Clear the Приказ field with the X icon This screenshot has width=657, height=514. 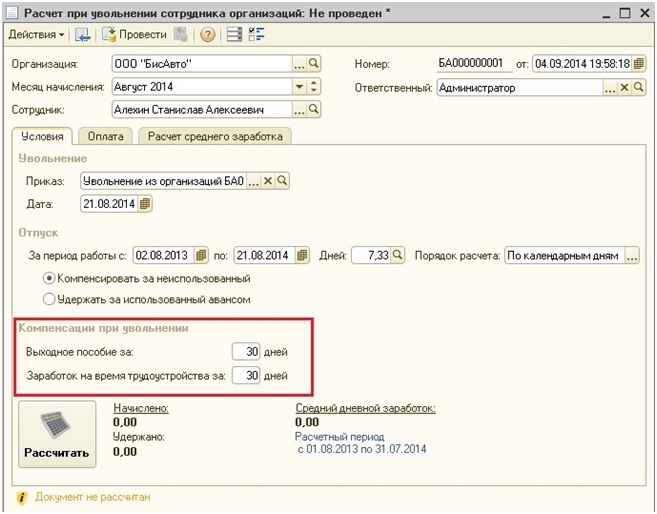point(268,181)
